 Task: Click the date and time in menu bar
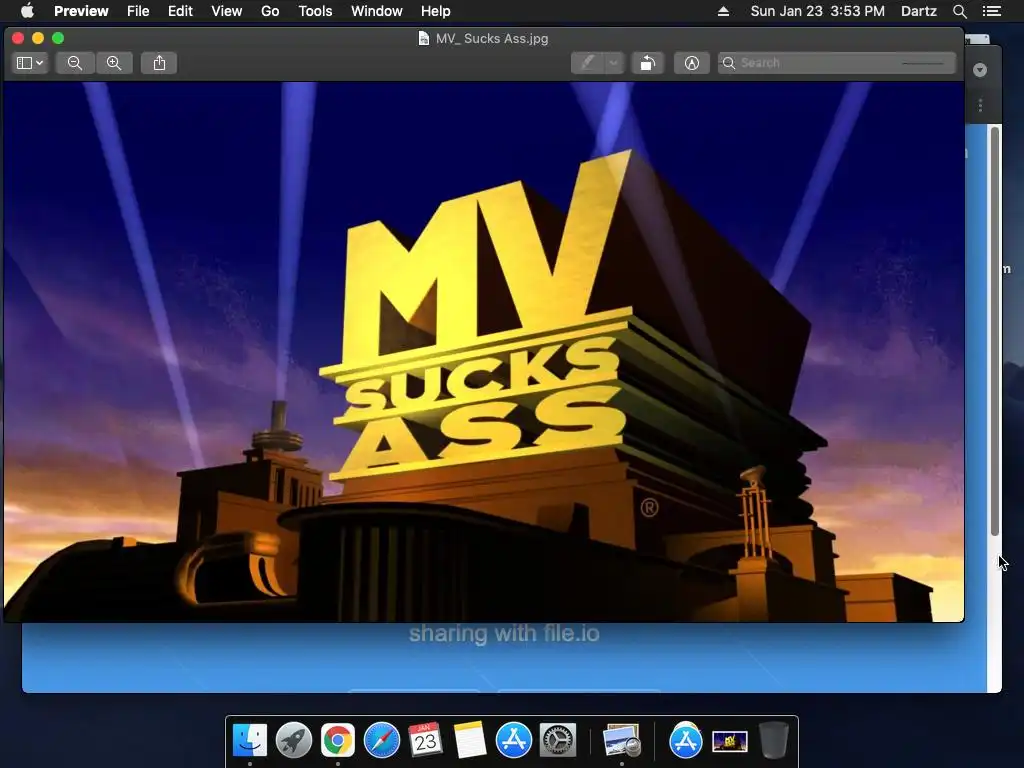818,11
